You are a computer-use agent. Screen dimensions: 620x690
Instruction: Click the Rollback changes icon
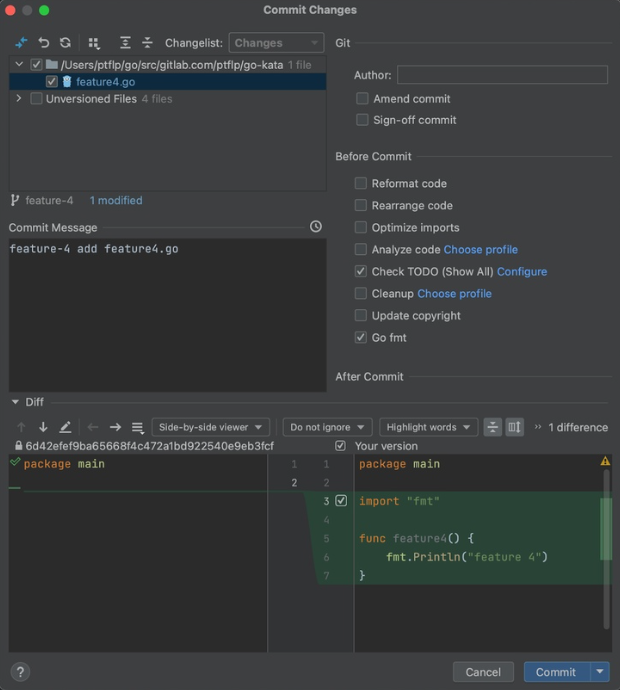click(x=43, y=43)
